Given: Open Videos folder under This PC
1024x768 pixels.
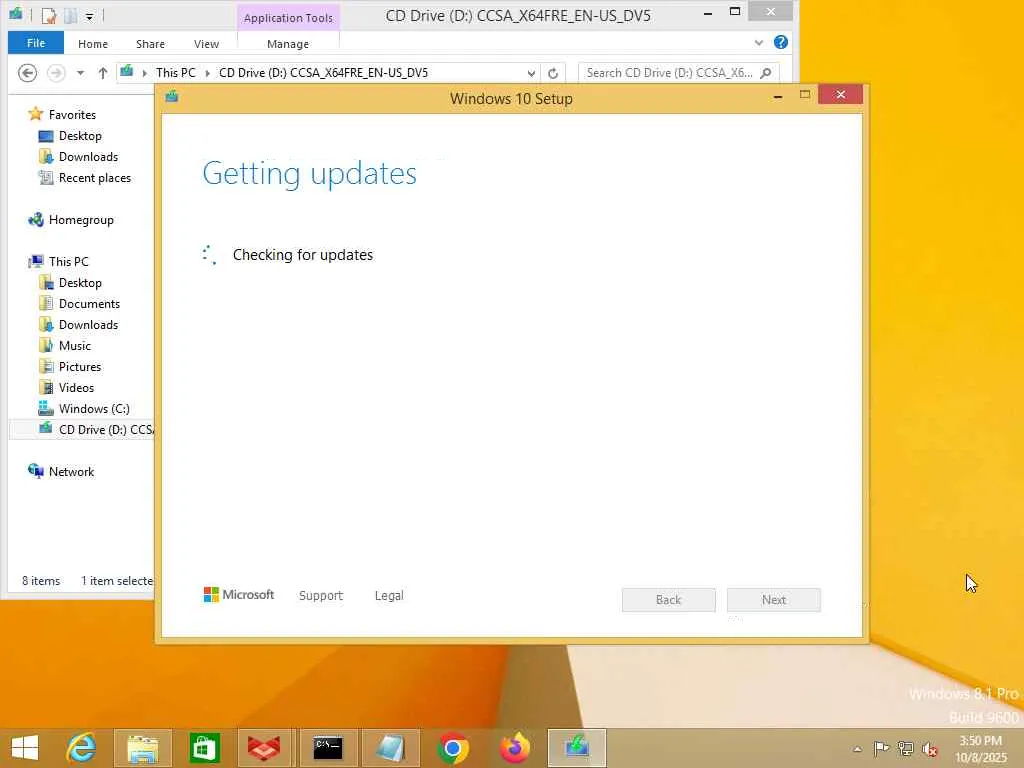Looking at the screenshot, I should click(x=76, y=387).
